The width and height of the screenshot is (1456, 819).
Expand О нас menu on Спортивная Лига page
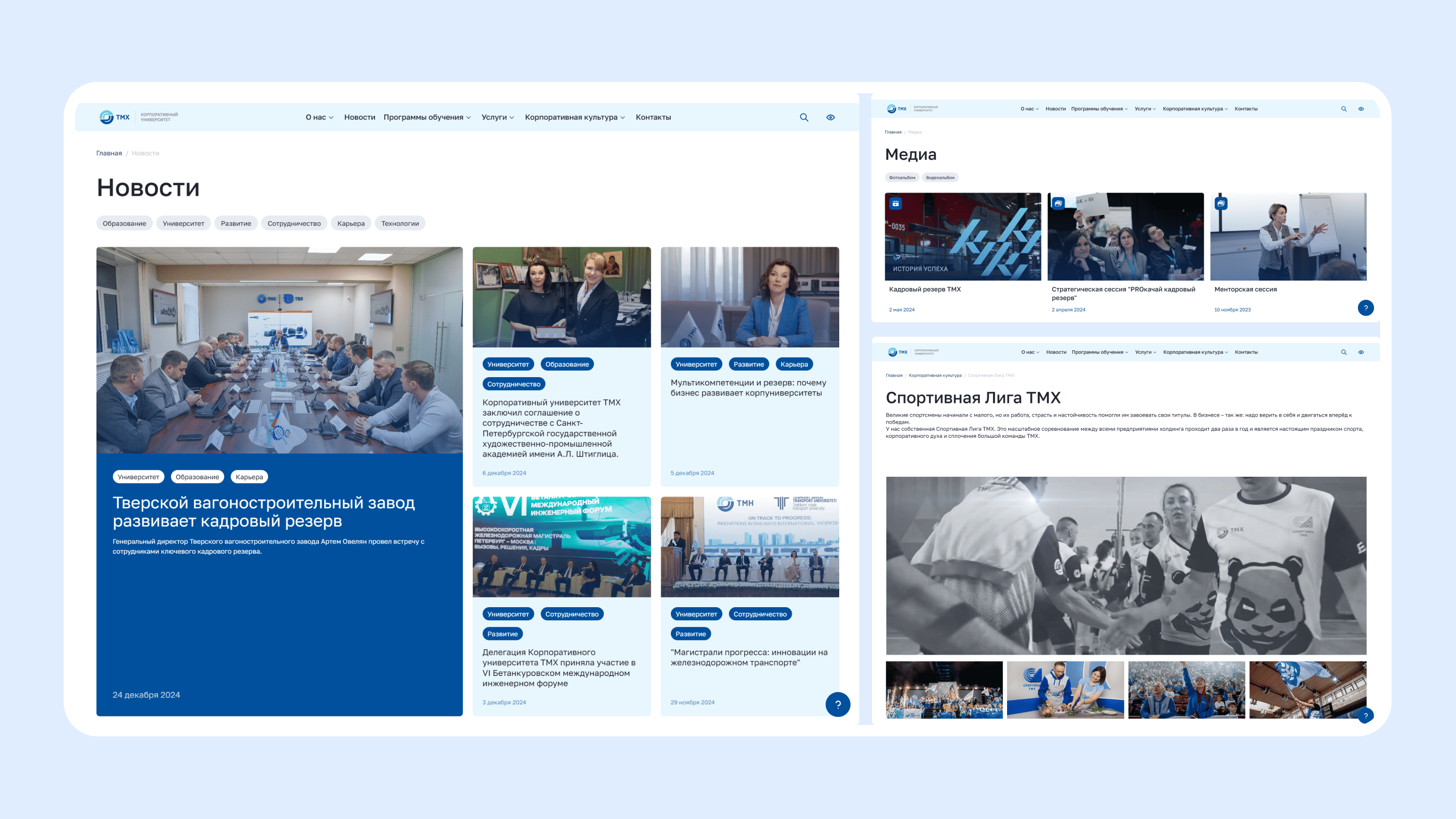click(x=1030, y=352)
